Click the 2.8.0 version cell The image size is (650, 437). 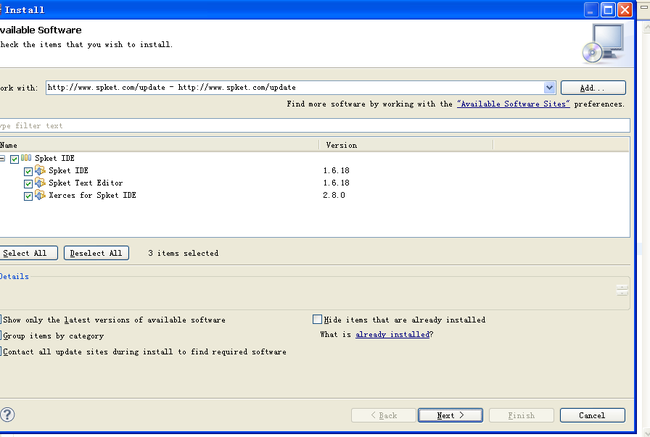click(334, 195)
